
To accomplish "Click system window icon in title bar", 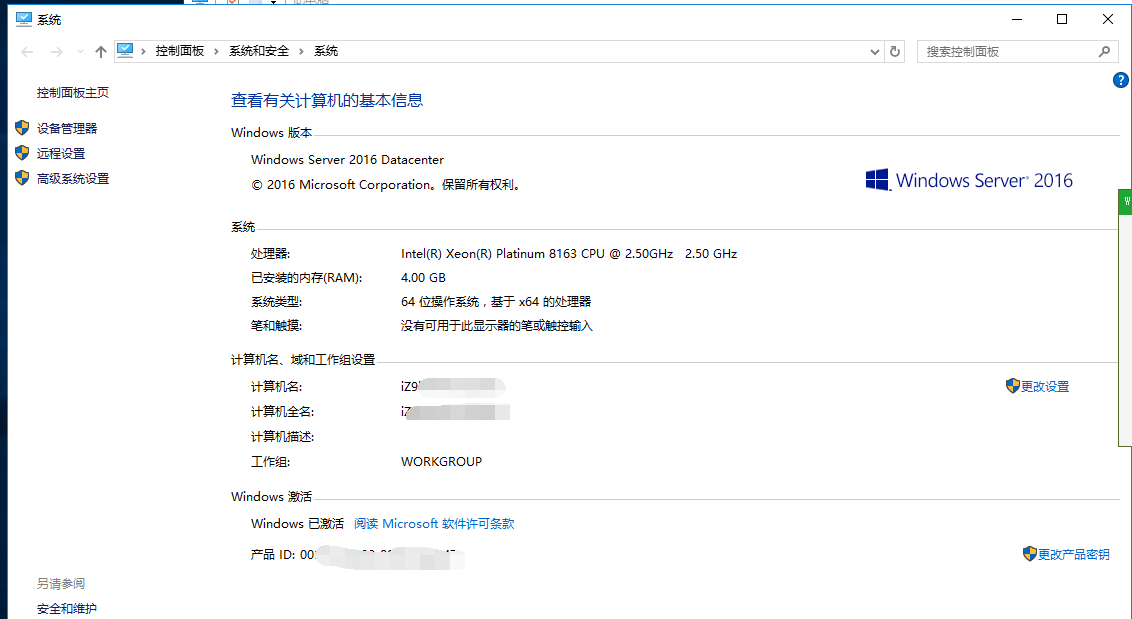I will [24, 20].
